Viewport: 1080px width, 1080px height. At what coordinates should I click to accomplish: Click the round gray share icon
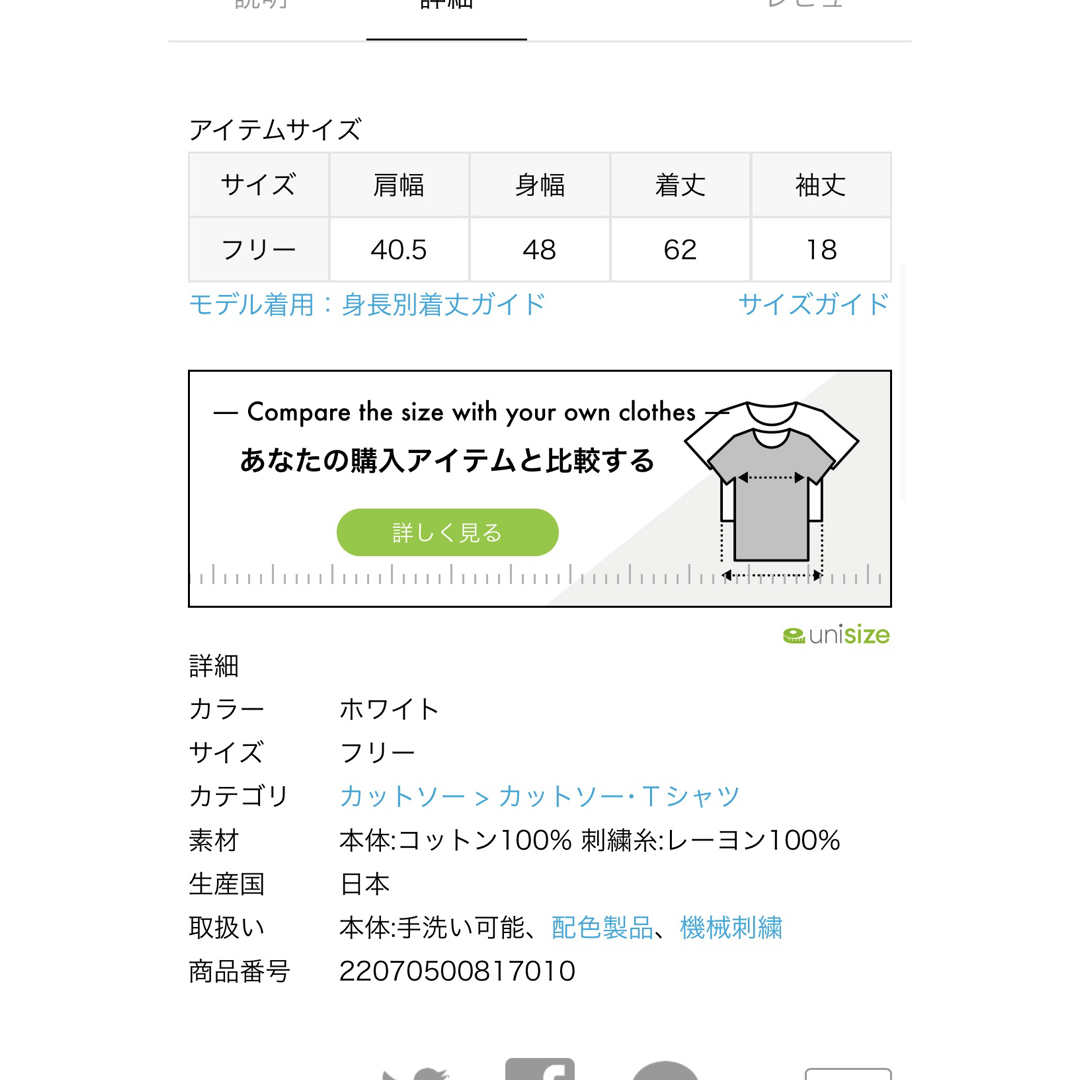pos(665,1070)
